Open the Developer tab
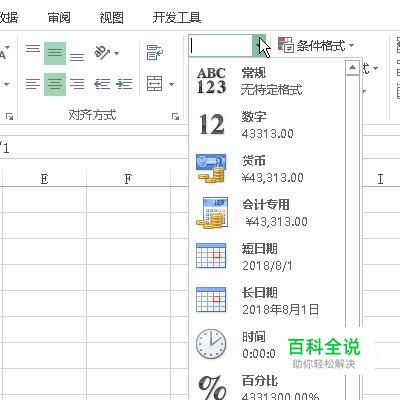400x400 pixels. point(177,17)
